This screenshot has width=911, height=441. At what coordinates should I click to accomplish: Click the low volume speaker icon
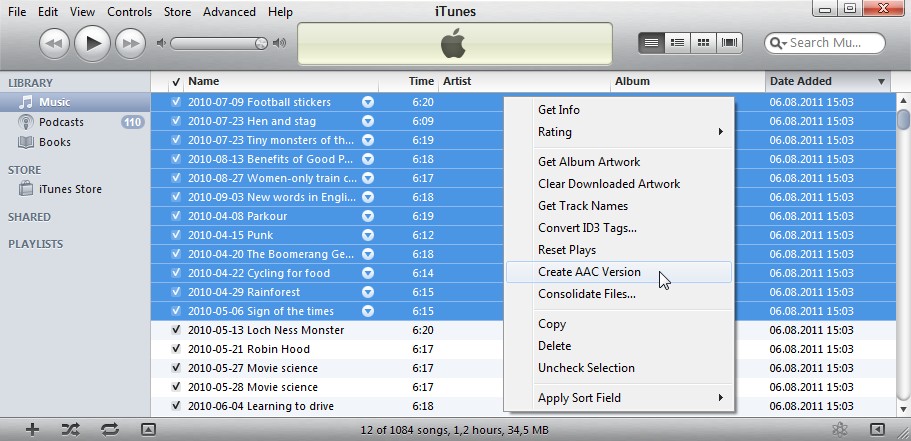tap(162, 43)
